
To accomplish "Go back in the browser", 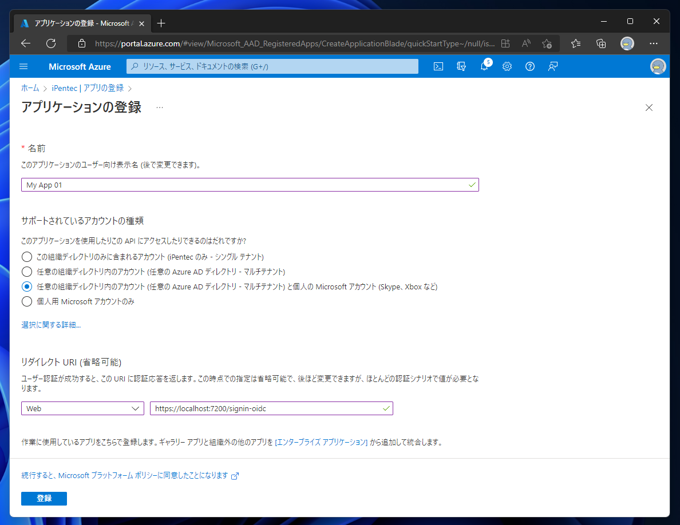I will [26, 43].
